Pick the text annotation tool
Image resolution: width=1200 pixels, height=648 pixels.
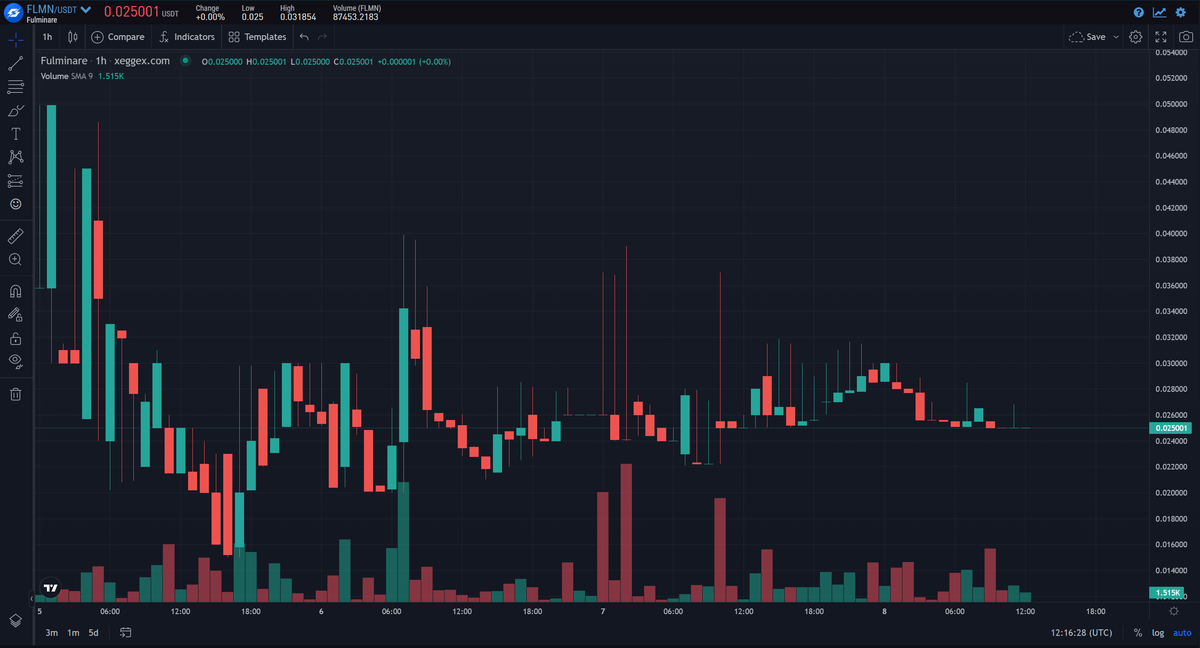point(15,133)
